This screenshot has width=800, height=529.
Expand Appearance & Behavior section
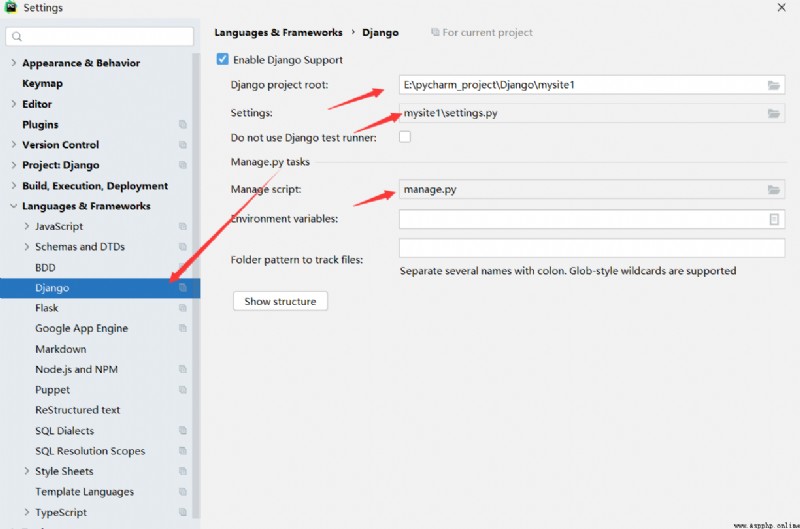pos(13,63)
